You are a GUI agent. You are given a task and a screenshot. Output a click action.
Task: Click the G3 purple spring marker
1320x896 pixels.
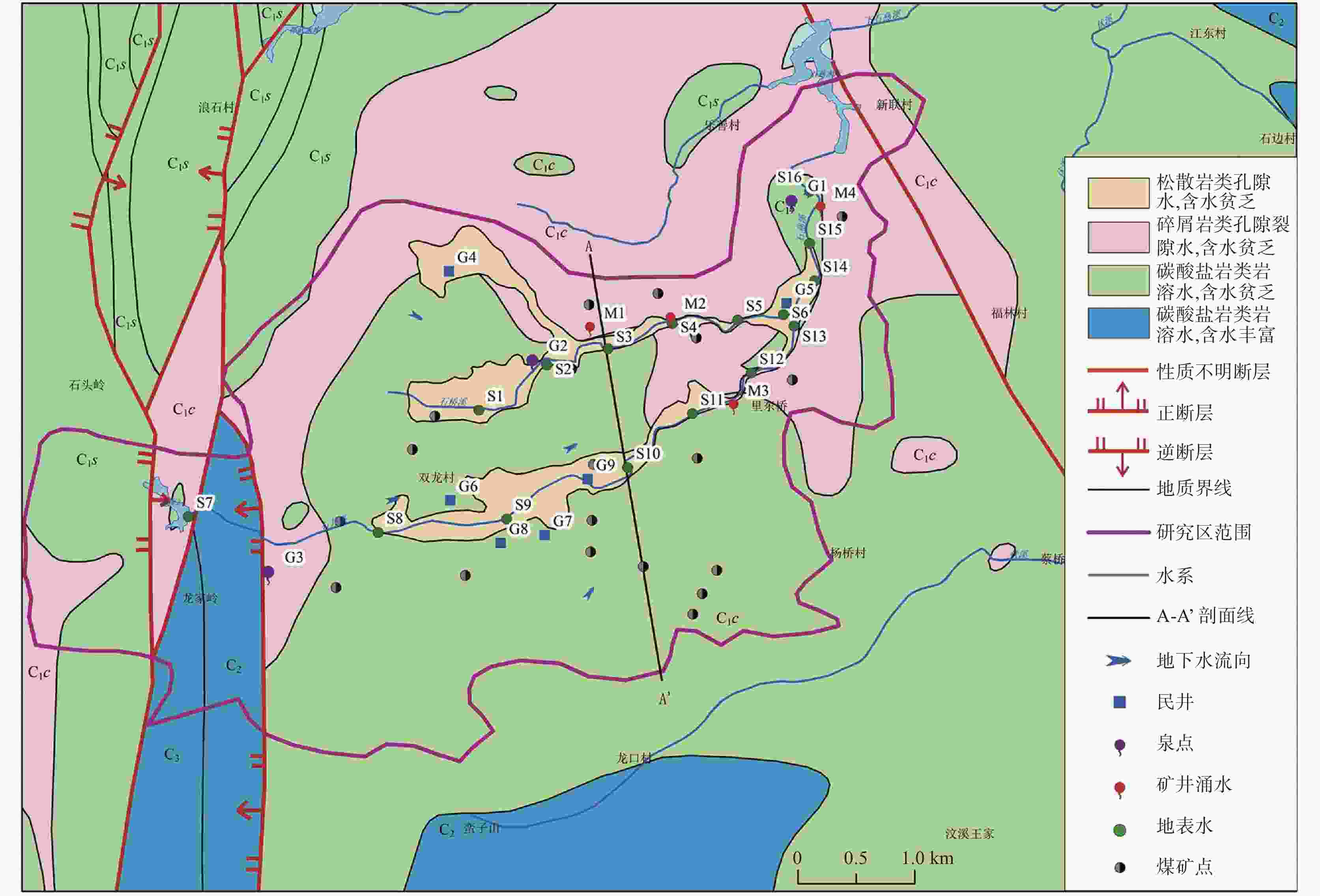(268, 572)
